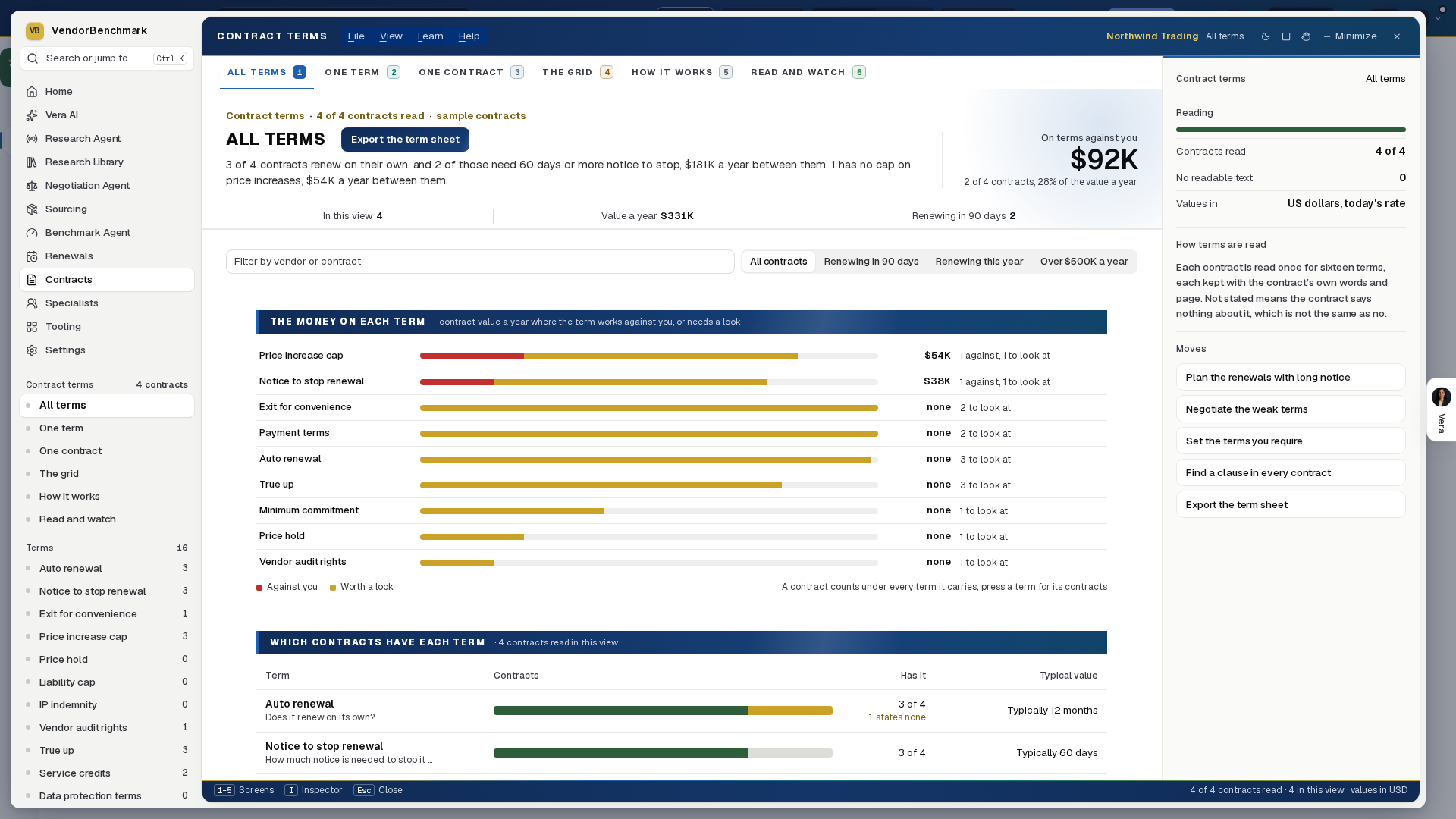
Task: Select the Over $500K a year filter
Action: point(1084,262)
